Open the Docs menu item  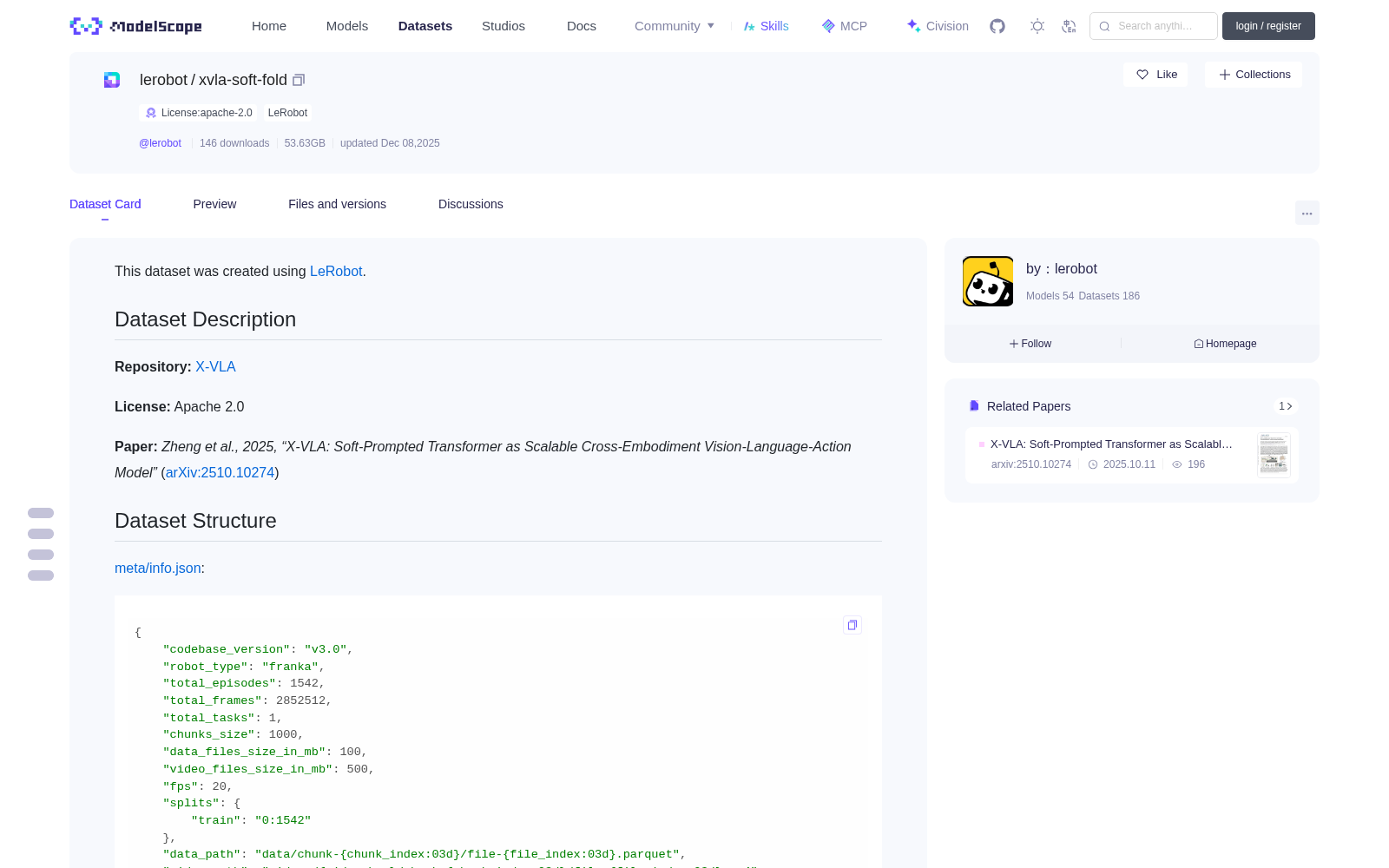point(582,26)
